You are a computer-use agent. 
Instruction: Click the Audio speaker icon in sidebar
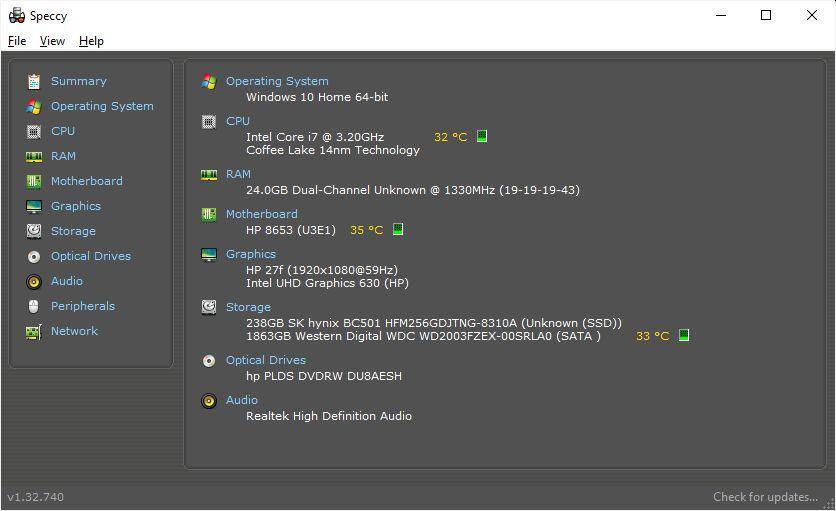(34, 281)
